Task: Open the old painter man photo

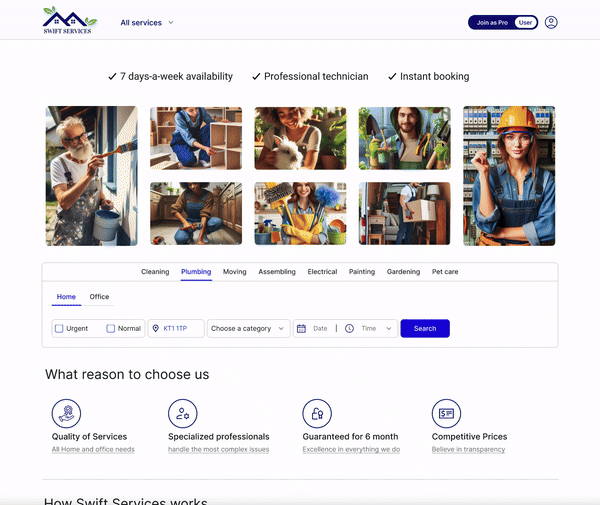Action: 91,176
